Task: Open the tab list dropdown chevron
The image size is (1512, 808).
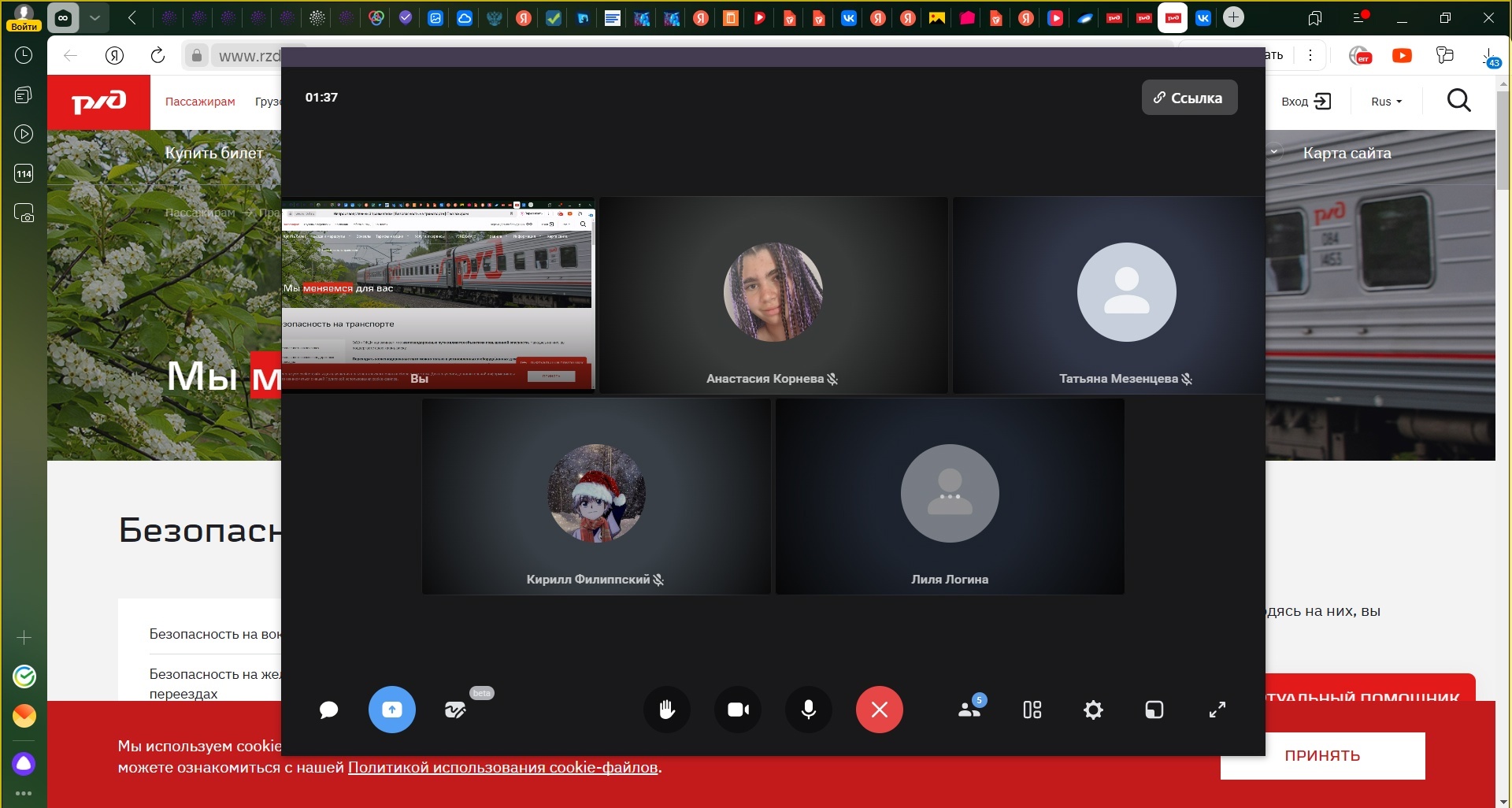Action: pos(94,17)
